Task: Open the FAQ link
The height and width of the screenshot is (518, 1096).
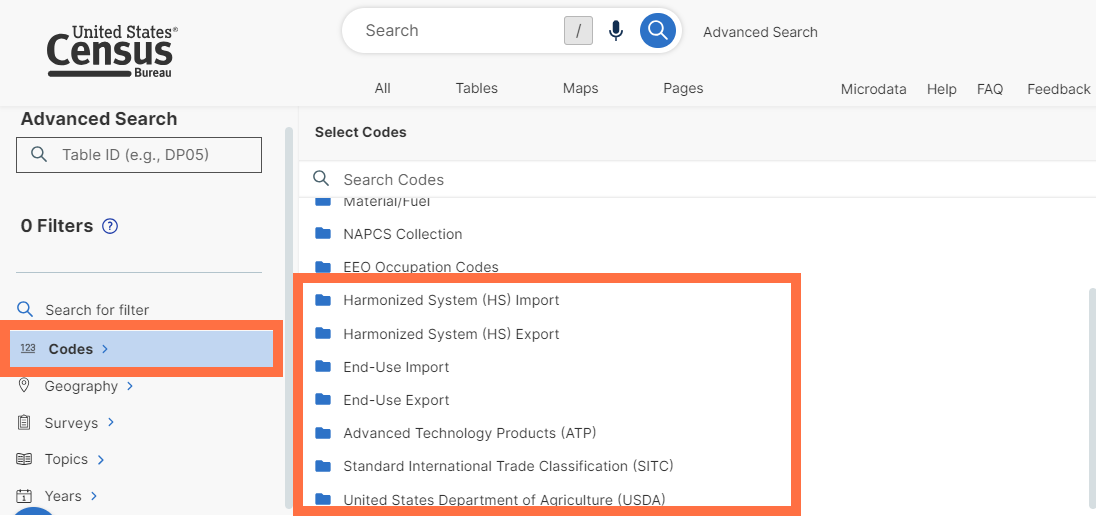Action: pyautogui.click(x=990, y=89)
